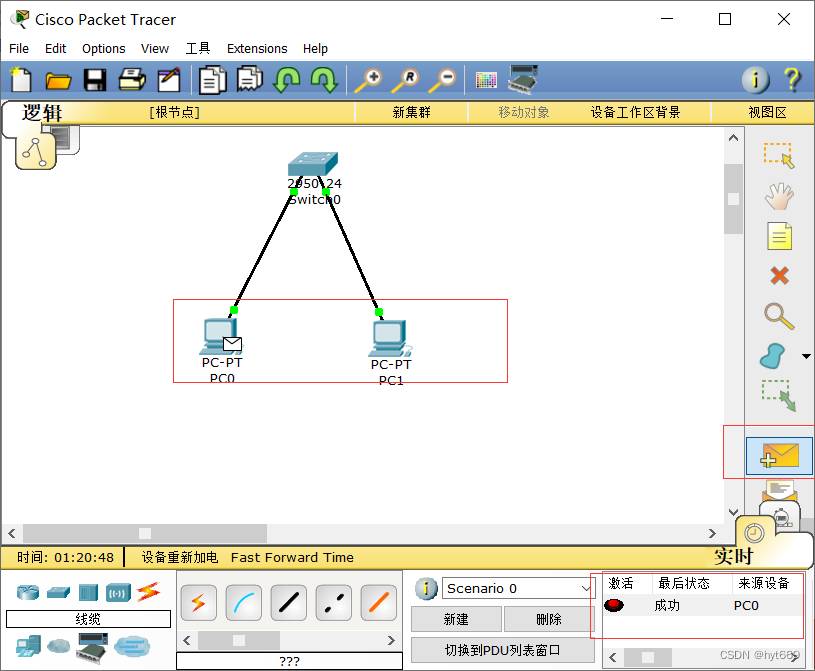Image resolution: width=815 pixels, height=671 pixels.
Task: Zoom out with the minus magnifier
Action: pos(442,81)
